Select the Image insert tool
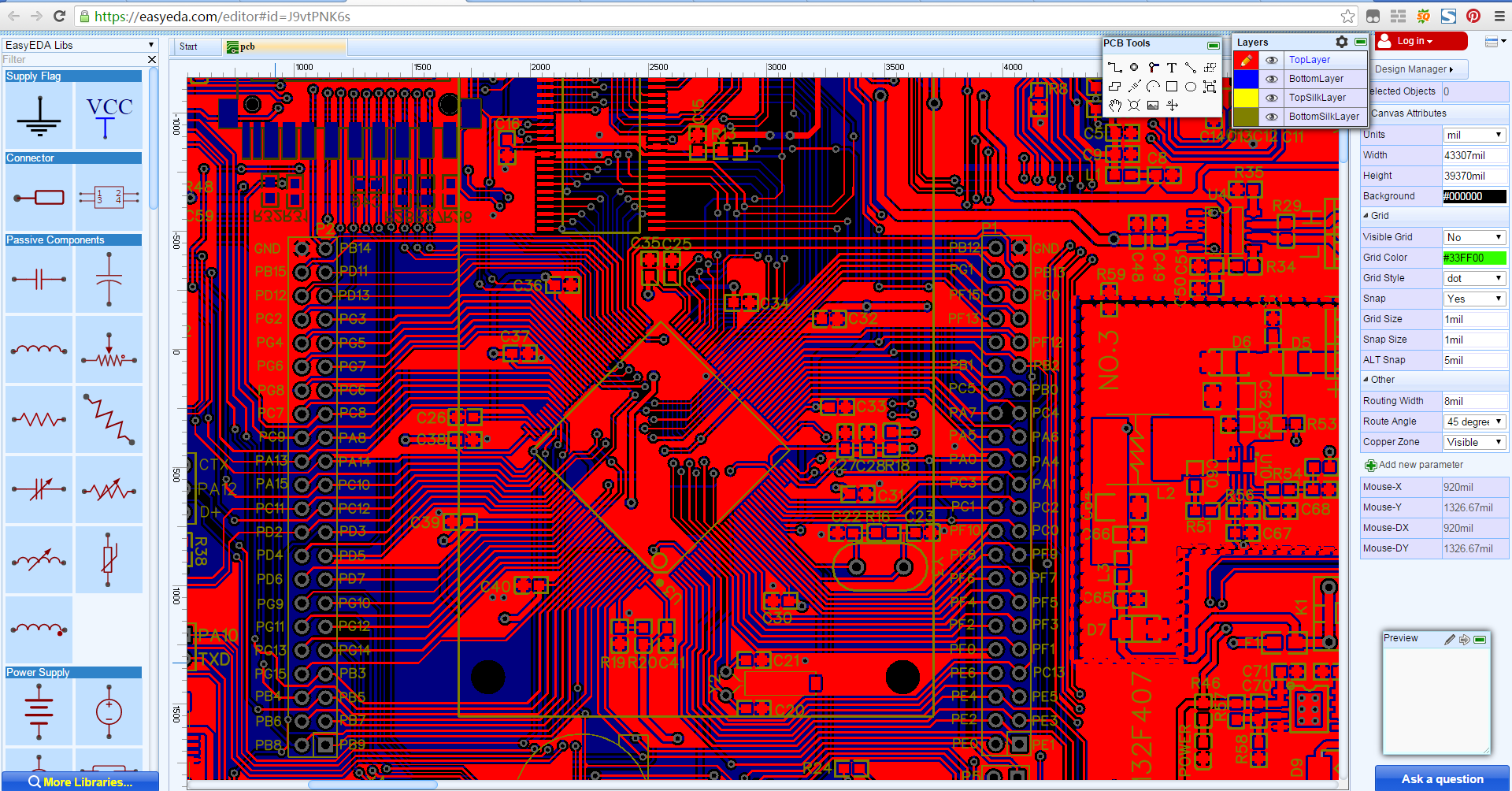This screenshot has width=1512, height=791. (x=1153, y=106)
